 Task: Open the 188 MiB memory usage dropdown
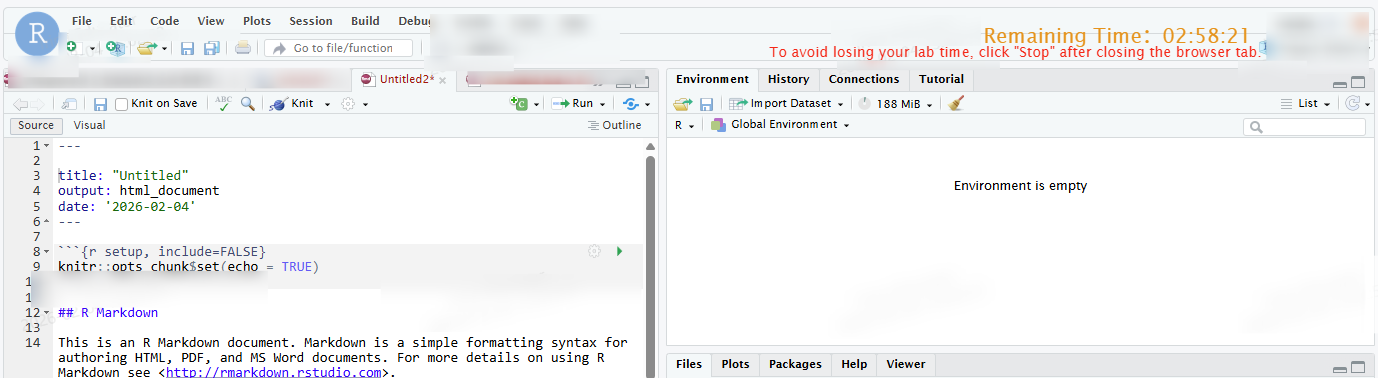[896, 104]
